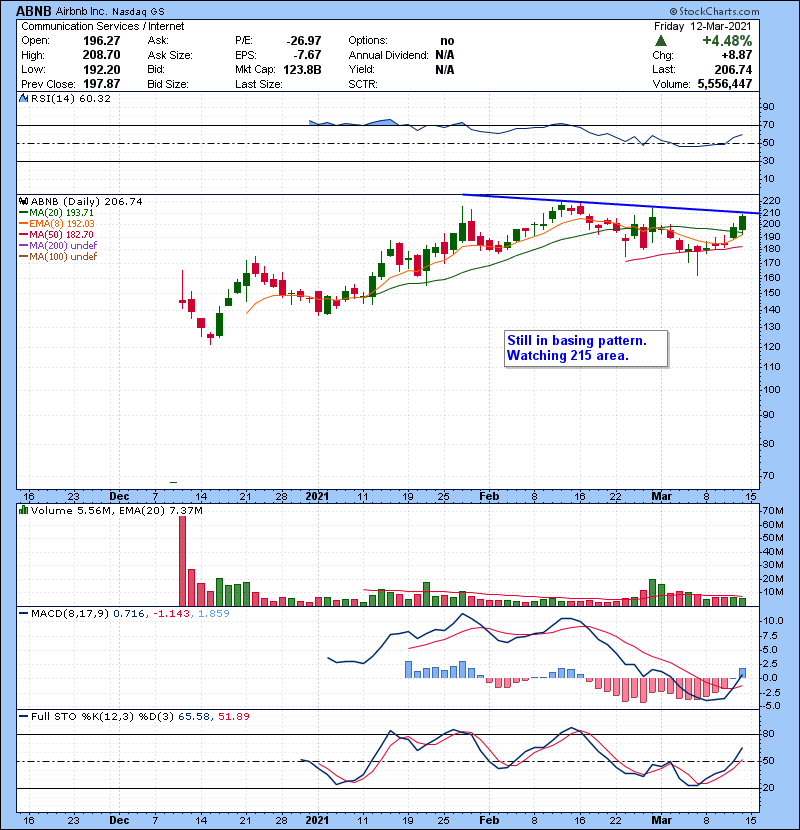Click the Volume panel legend marker icon
This screenshot has width=800, height=830.
[x=23, y=512]
